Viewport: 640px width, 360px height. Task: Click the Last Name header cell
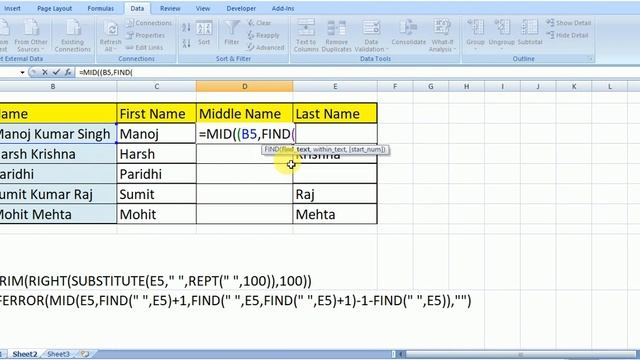335,113
